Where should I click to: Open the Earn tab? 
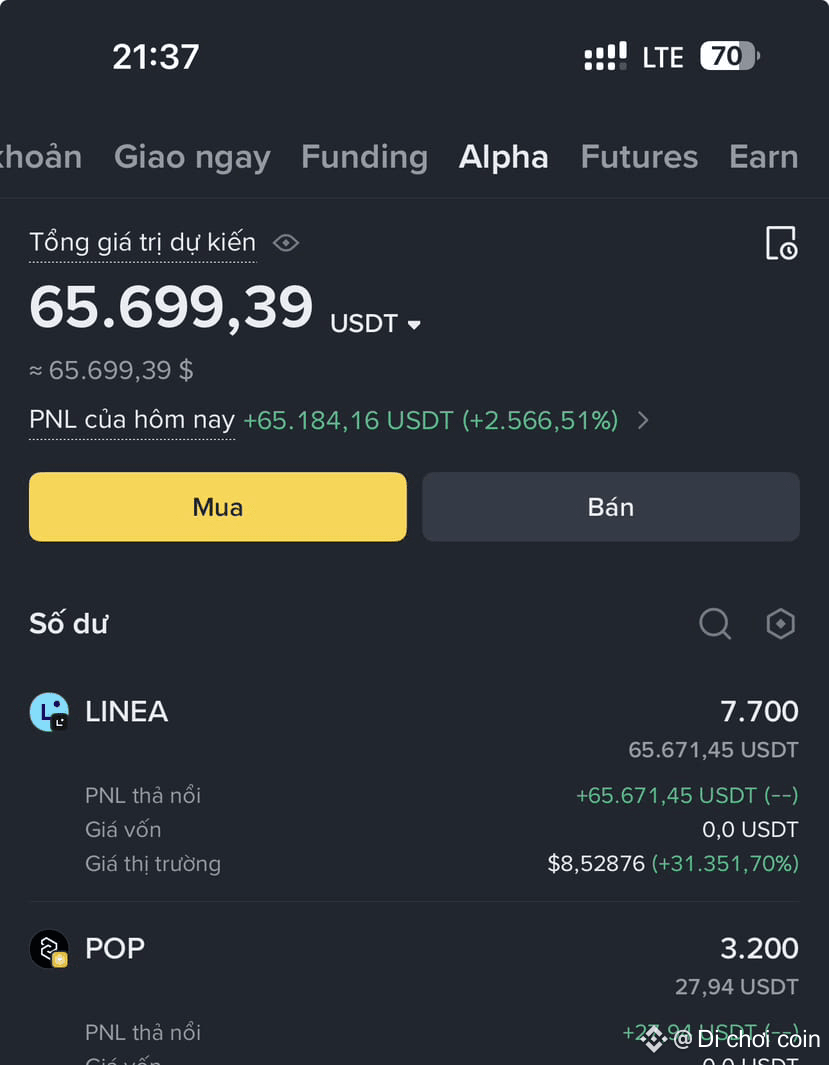click(764, 157)
